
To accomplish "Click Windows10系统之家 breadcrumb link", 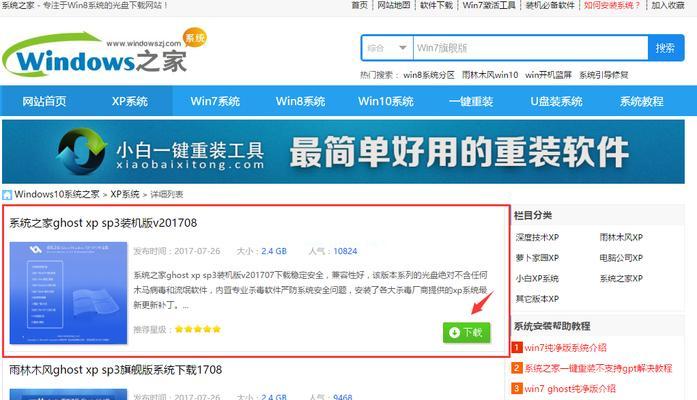I will pos(57,194).
